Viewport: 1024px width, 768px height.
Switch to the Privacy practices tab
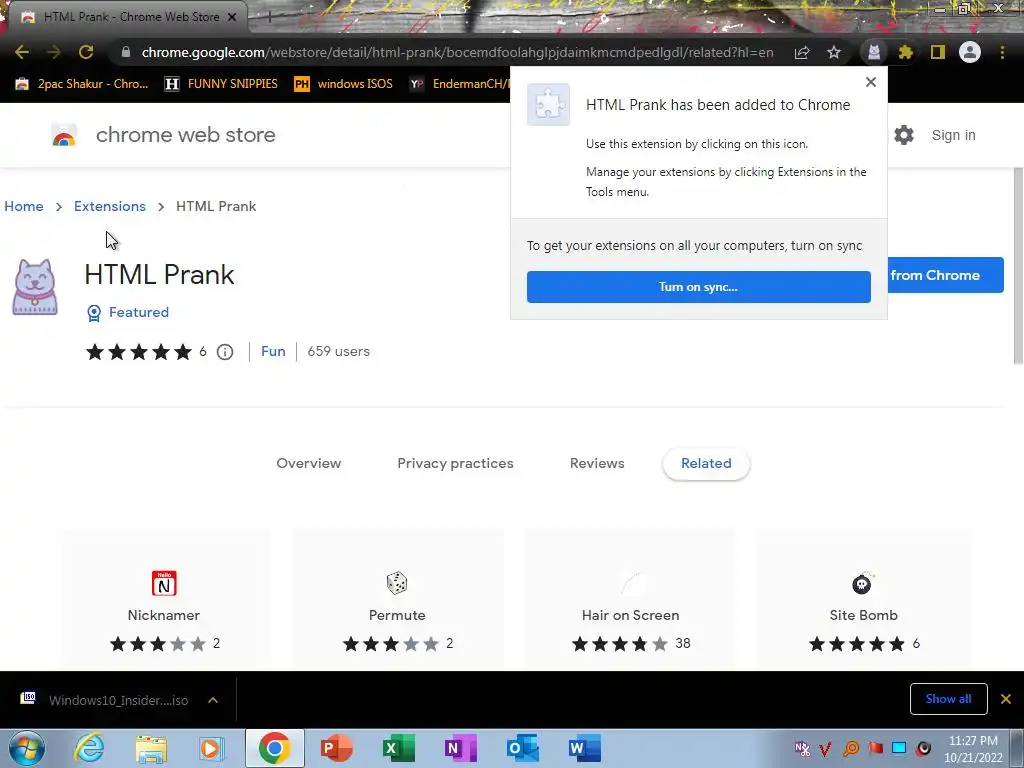[x=455, y=464]
